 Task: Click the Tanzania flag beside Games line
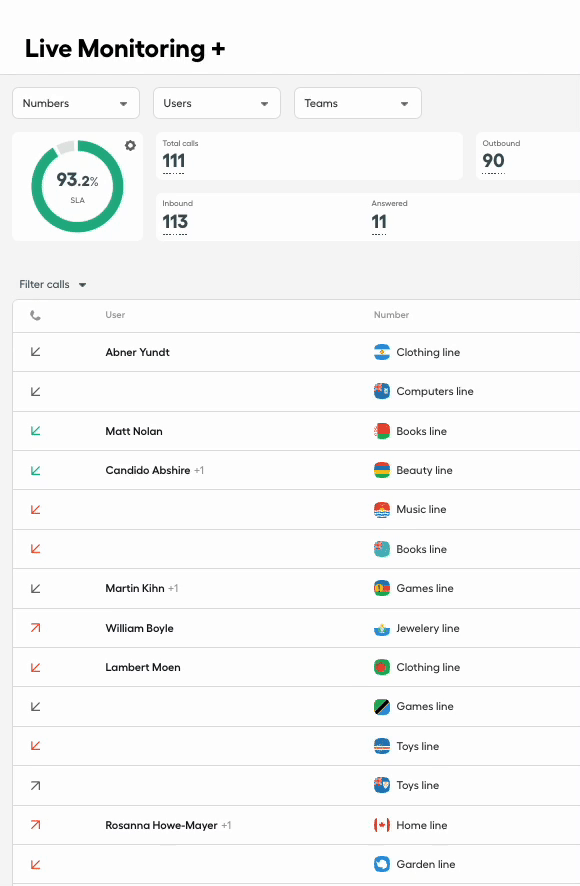coord(382,706)
